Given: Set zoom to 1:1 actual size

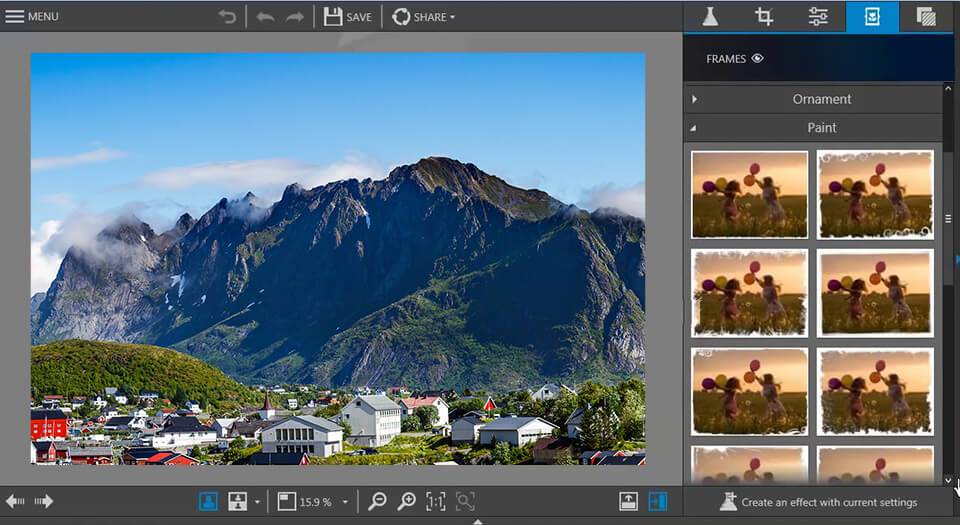Looking at the screenshot, I should click(436, 502).
